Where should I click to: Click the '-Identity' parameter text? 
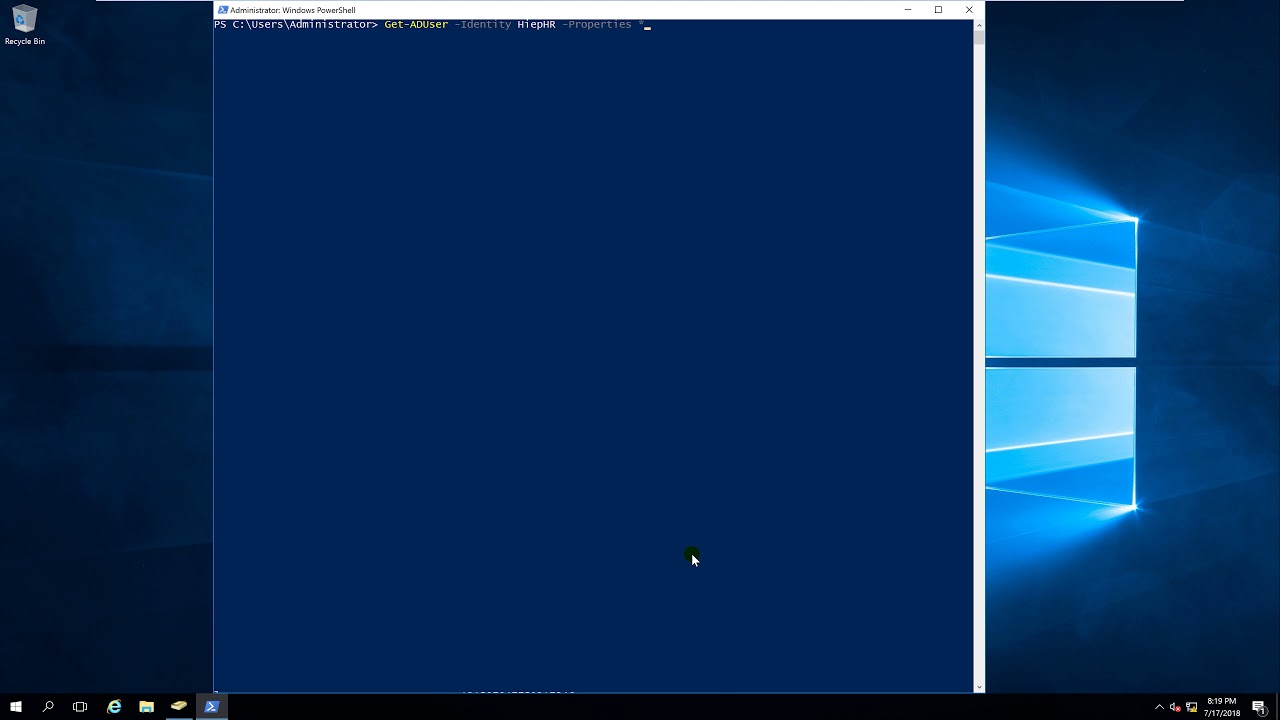click(x=483, y=24)
